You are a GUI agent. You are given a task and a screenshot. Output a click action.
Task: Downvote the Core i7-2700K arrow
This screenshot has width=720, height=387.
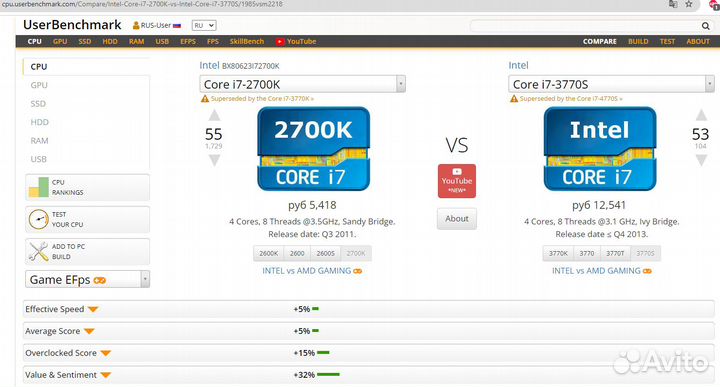214,160
